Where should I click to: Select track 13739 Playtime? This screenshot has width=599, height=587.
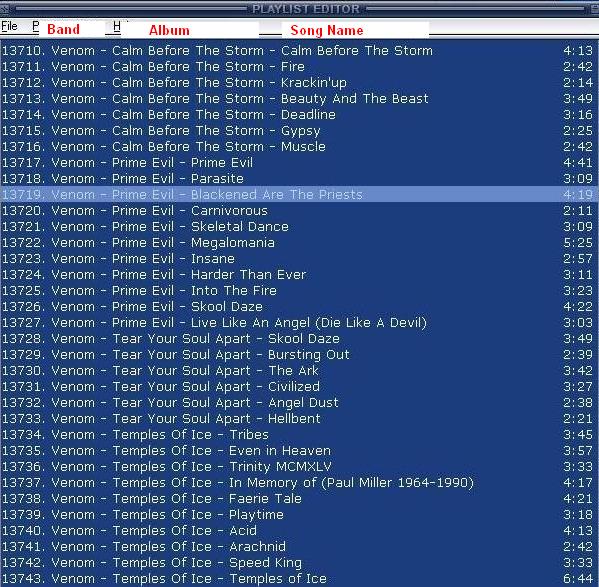pos(299,515)
